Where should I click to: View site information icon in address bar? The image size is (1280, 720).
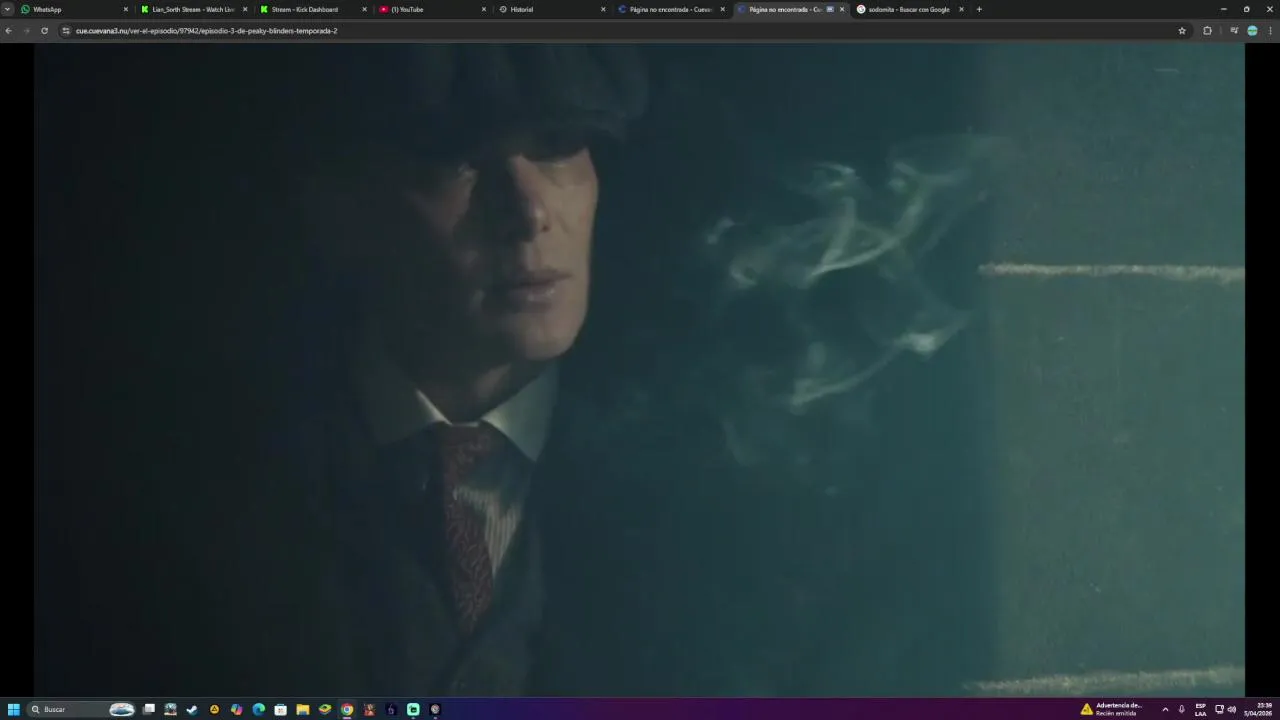click(x=66, y=31)
